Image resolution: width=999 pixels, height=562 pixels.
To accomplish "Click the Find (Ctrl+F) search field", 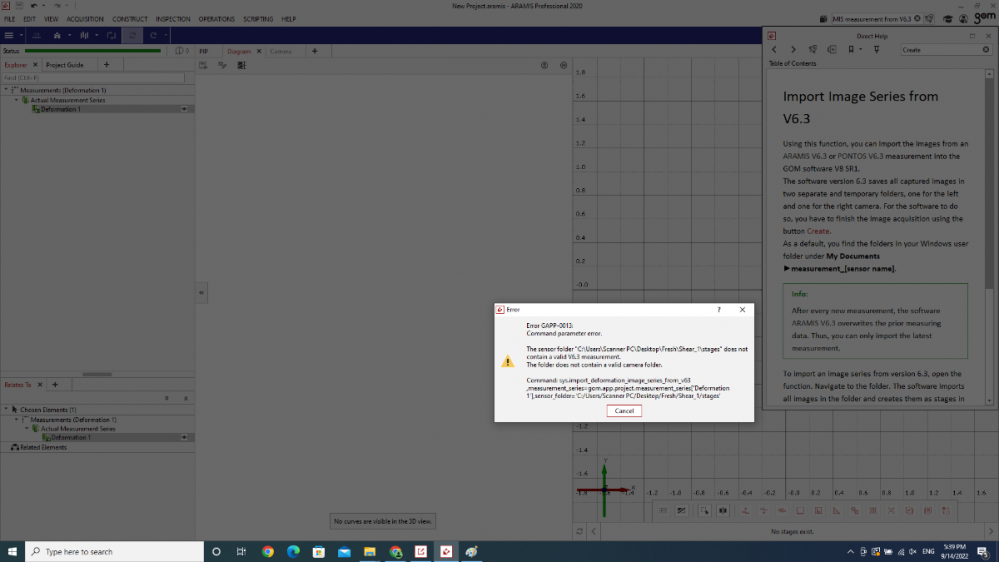I will click(93, 78).
